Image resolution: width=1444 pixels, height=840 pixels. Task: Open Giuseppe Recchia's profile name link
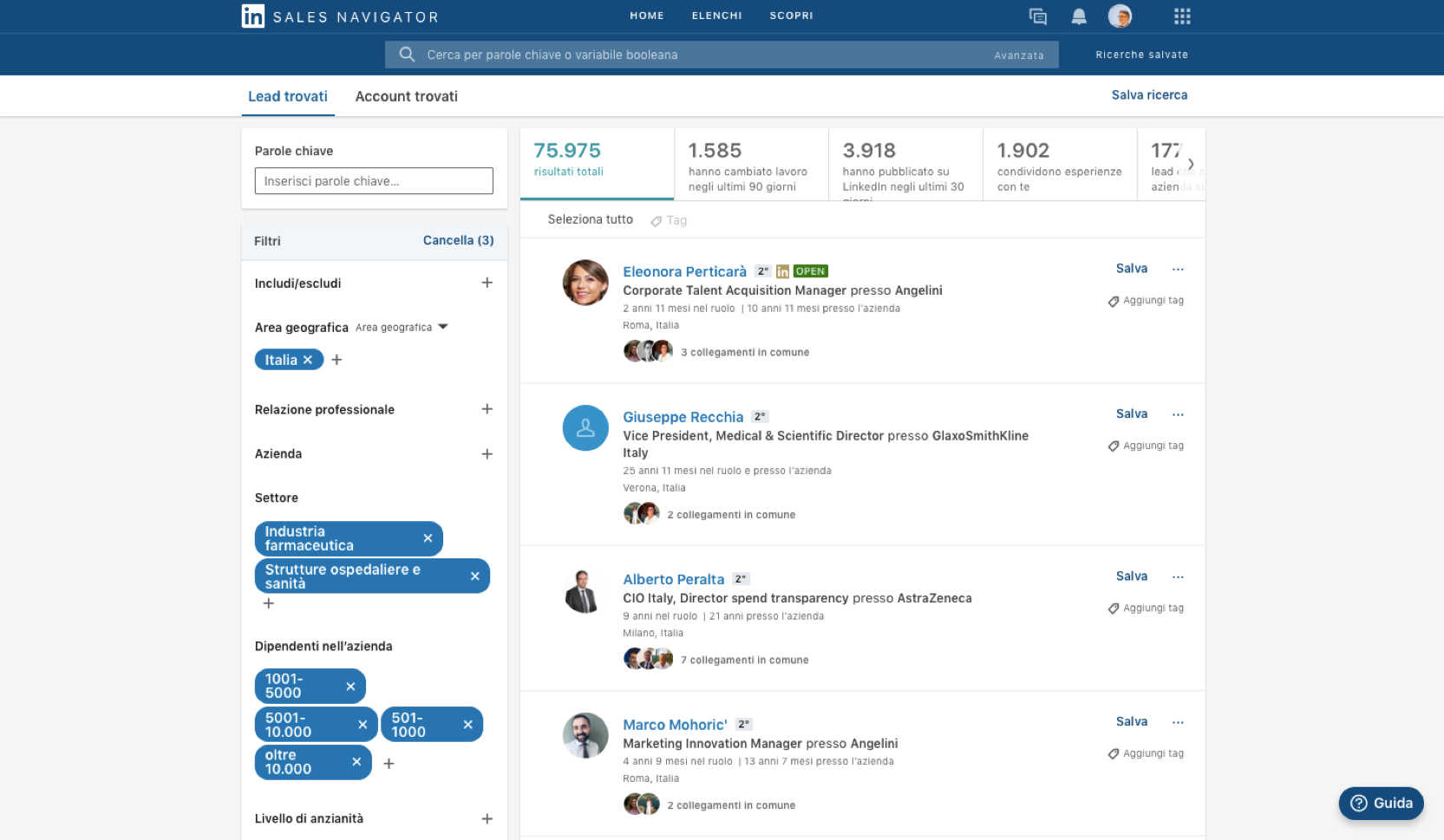[683, 417]
